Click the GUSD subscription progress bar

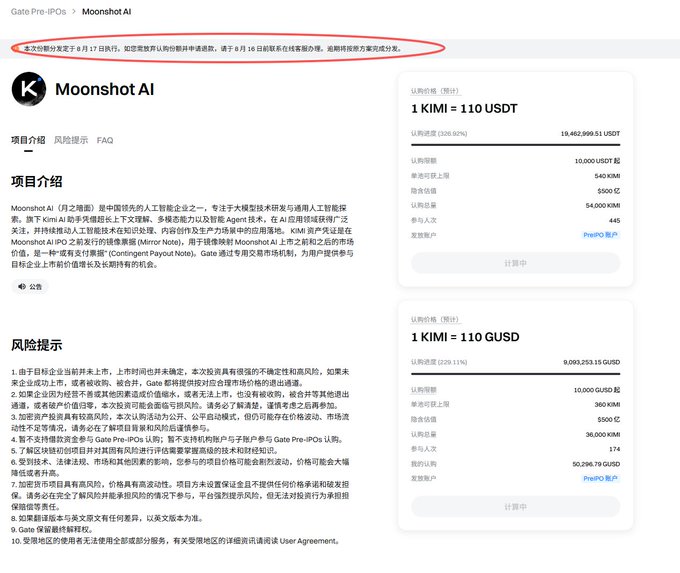point(516,373)
